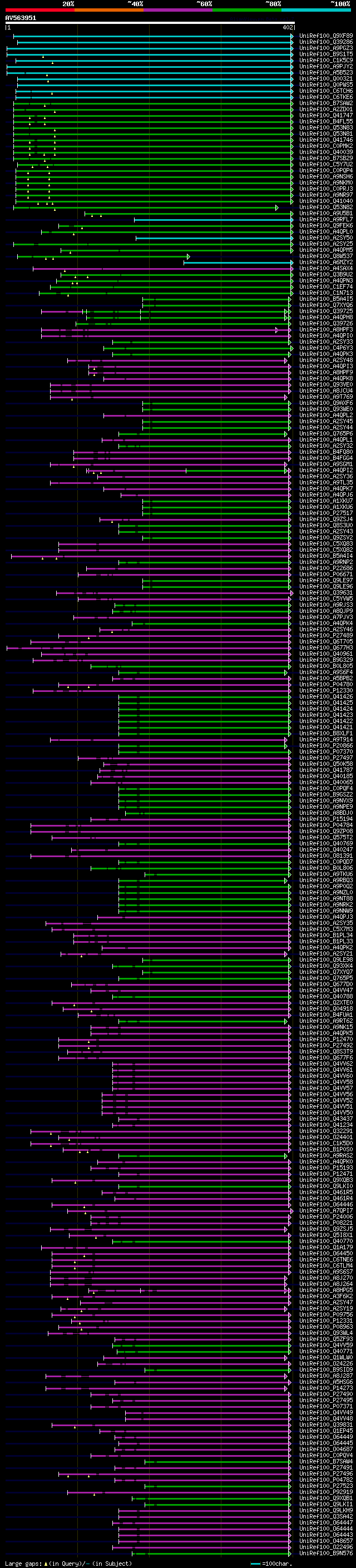Select label UniRef100_A8HPF3

tap(325, 330)
